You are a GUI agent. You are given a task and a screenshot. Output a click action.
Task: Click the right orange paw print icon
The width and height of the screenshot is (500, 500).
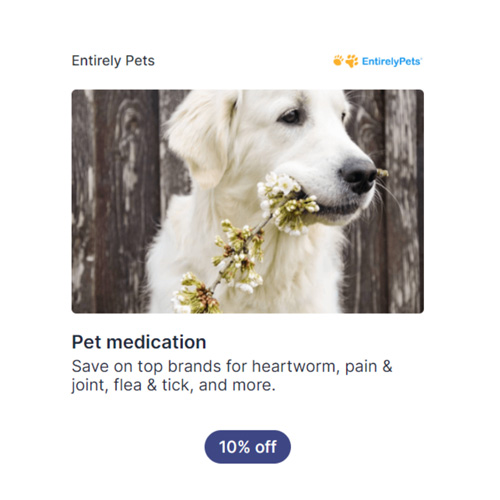(351, 61)
